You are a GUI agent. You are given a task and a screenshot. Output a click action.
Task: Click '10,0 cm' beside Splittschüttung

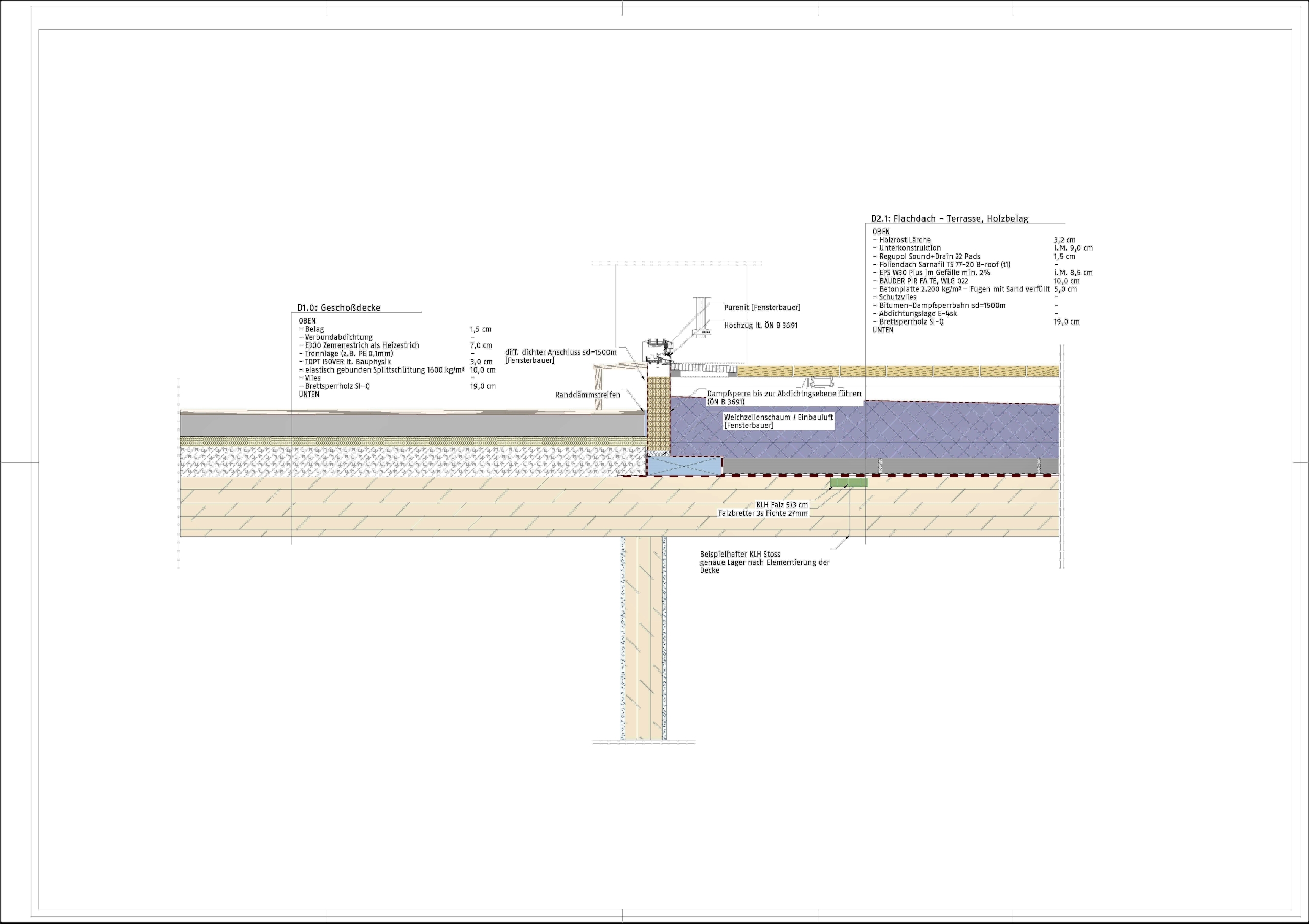pos(483,369)
